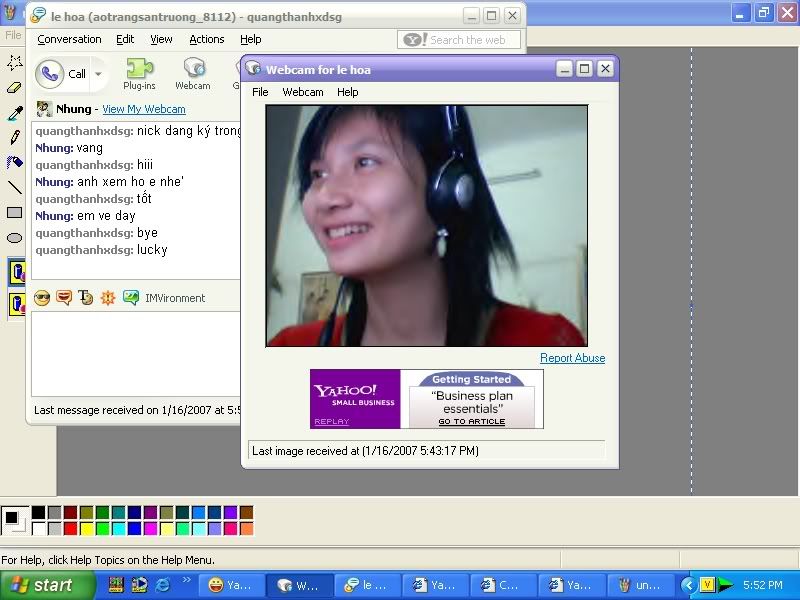The image size is (800, 600).
Task: Show hidden system tray icons
Action: click(688, 585)
